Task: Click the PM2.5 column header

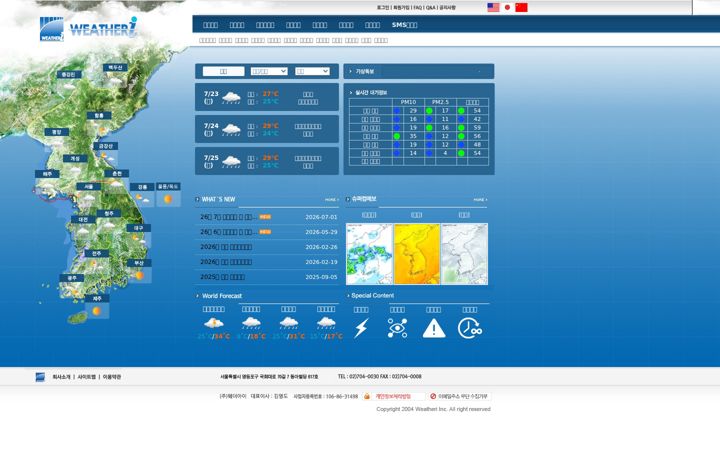Action: (x=440, y=102)
